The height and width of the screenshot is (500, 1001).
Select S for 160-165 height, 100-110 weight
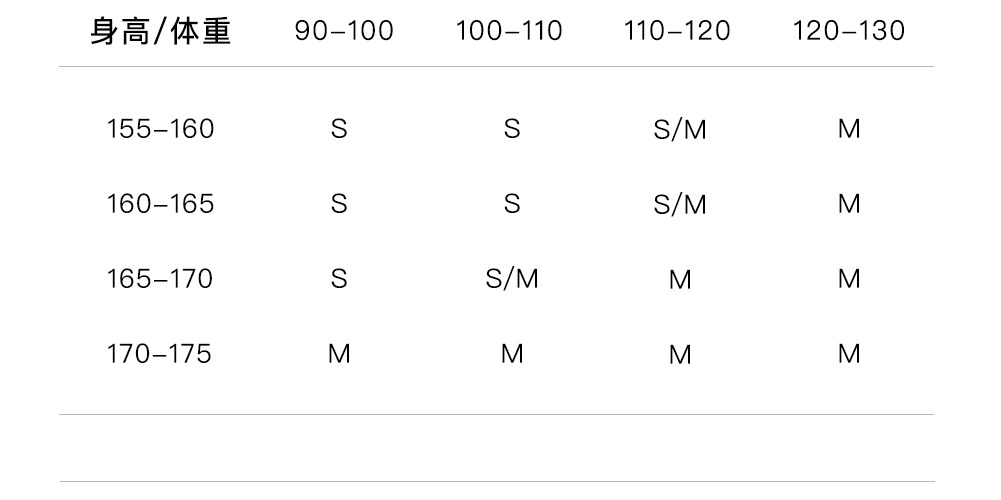tap(512, 204)
